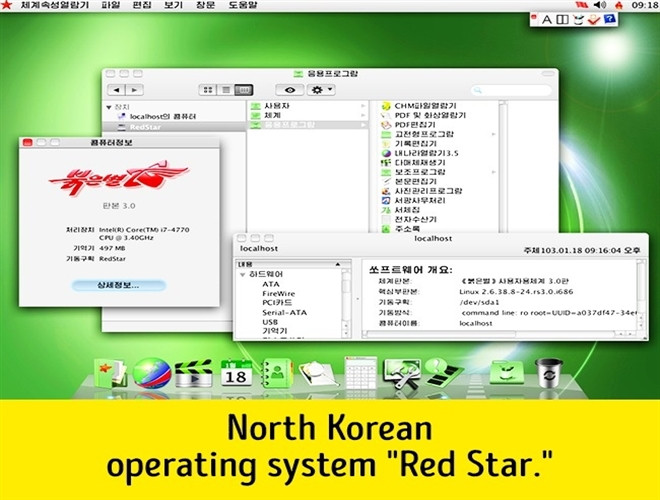Switch file browser to list view
Viewport: 660px width, 500px height.
(x=224, y=89)
